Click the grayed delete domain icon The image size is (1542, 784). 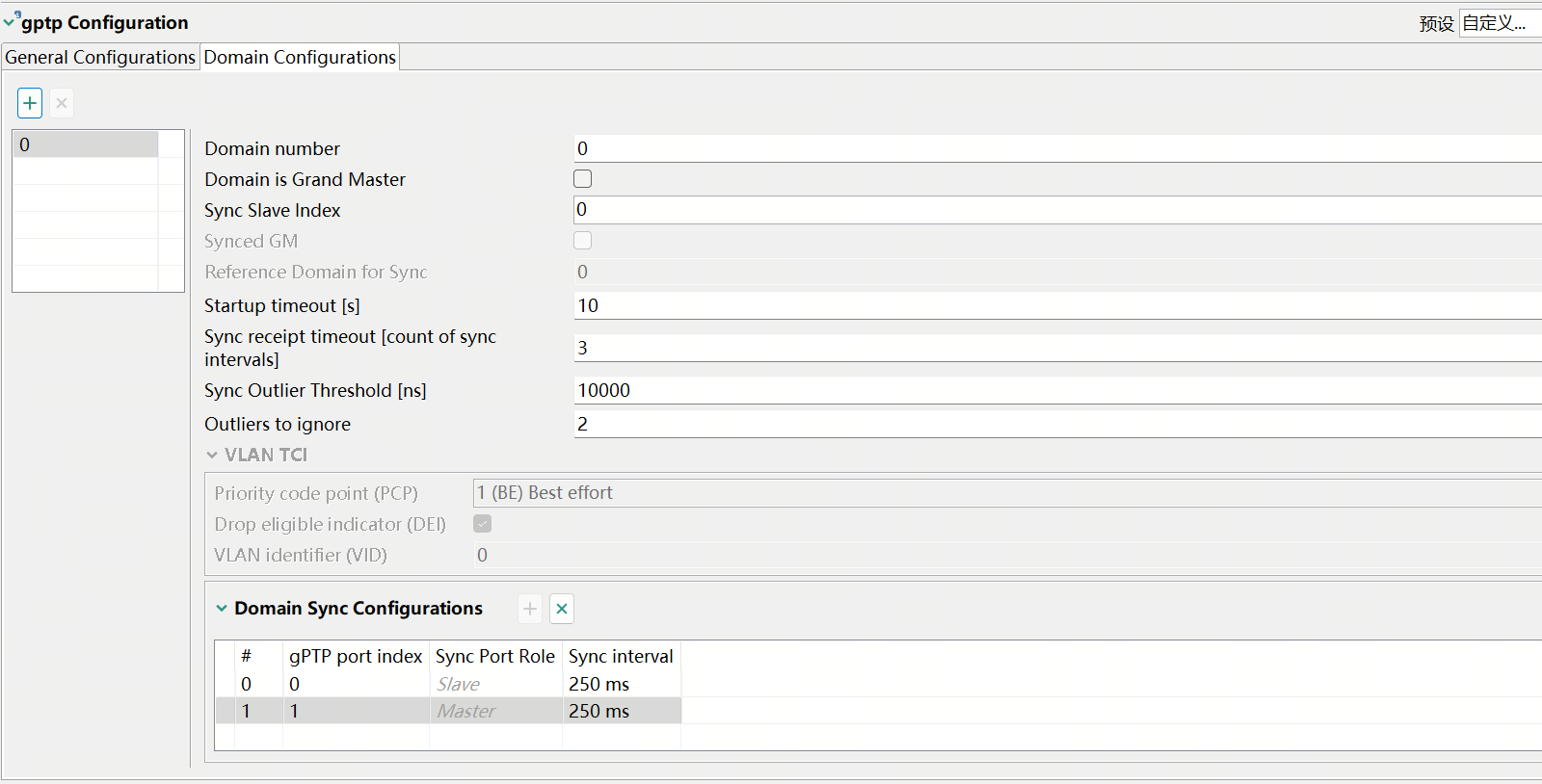(x=62, y=103)
